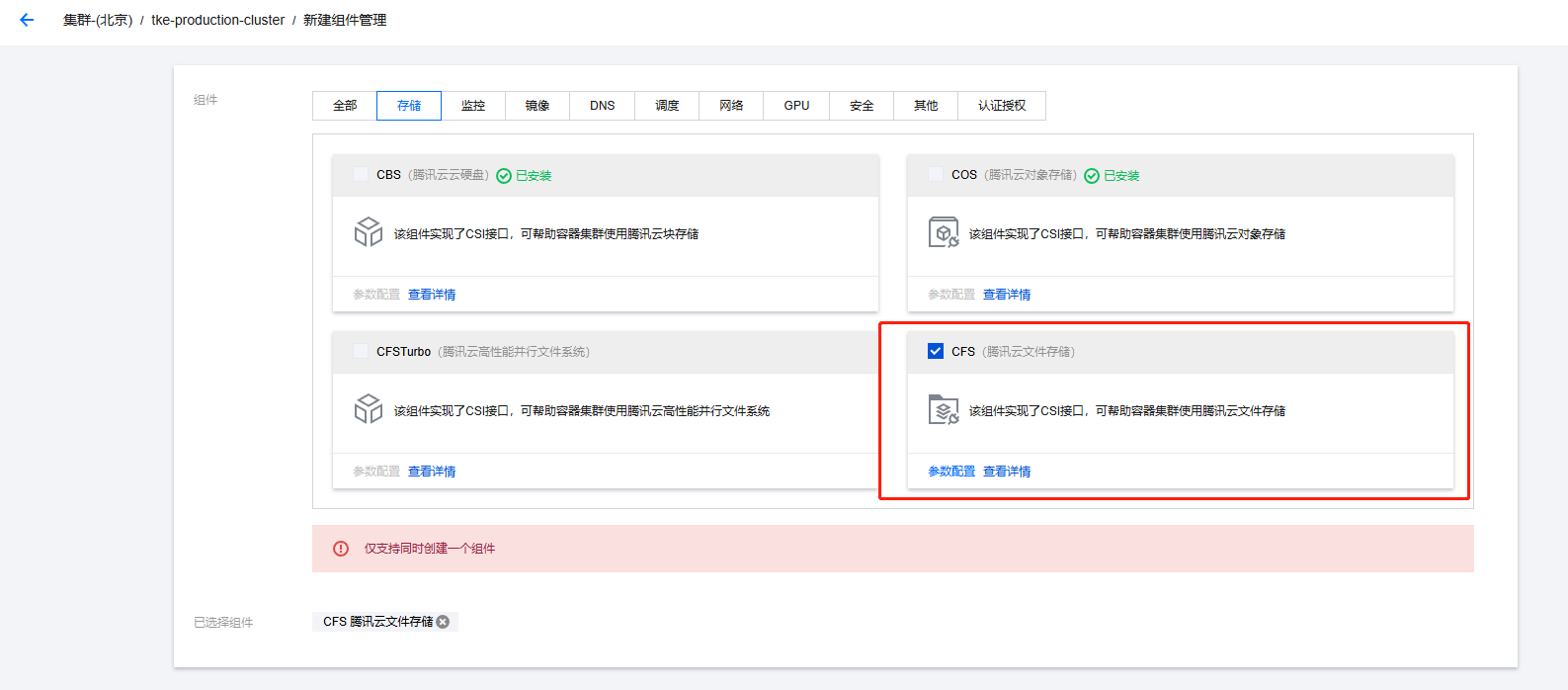This screenshot has width=1568, height=690.
Task: Click CFS description about 腾讯云文件存储
Action: [1127, 411]
